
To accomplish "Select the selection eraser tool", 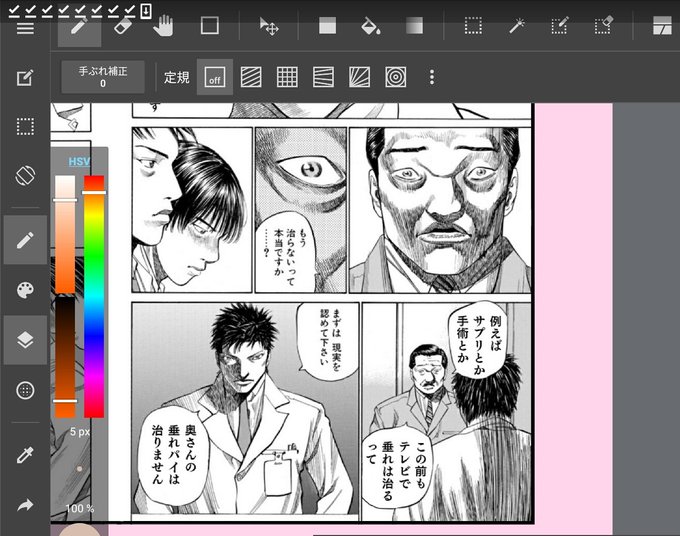I will 604,26.
